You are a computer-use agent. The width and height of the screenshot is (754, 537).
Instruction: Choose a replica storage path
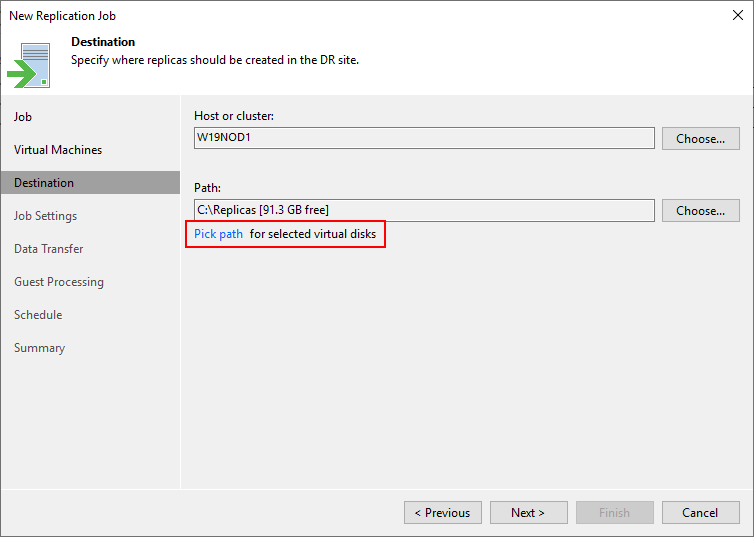(700, 211)
